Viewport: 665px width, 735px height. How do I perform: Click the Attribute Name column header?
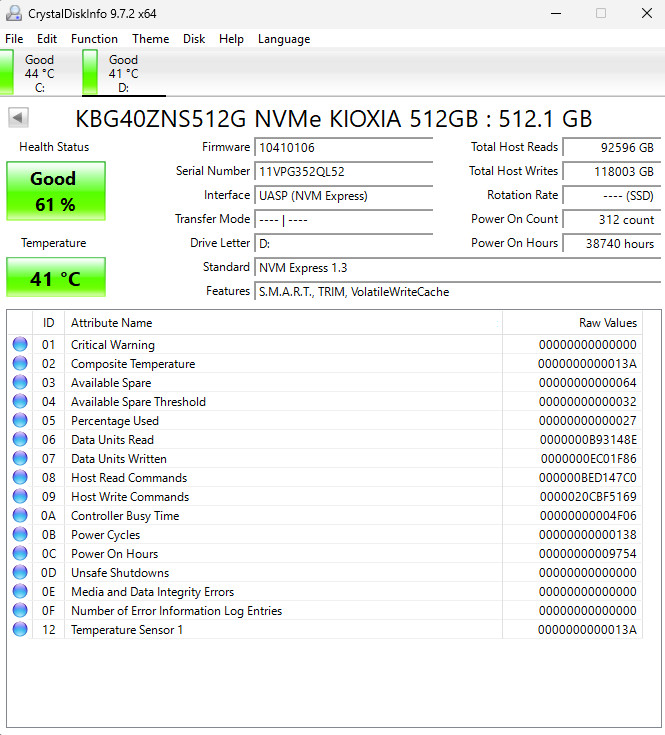(x=284, y=322)
